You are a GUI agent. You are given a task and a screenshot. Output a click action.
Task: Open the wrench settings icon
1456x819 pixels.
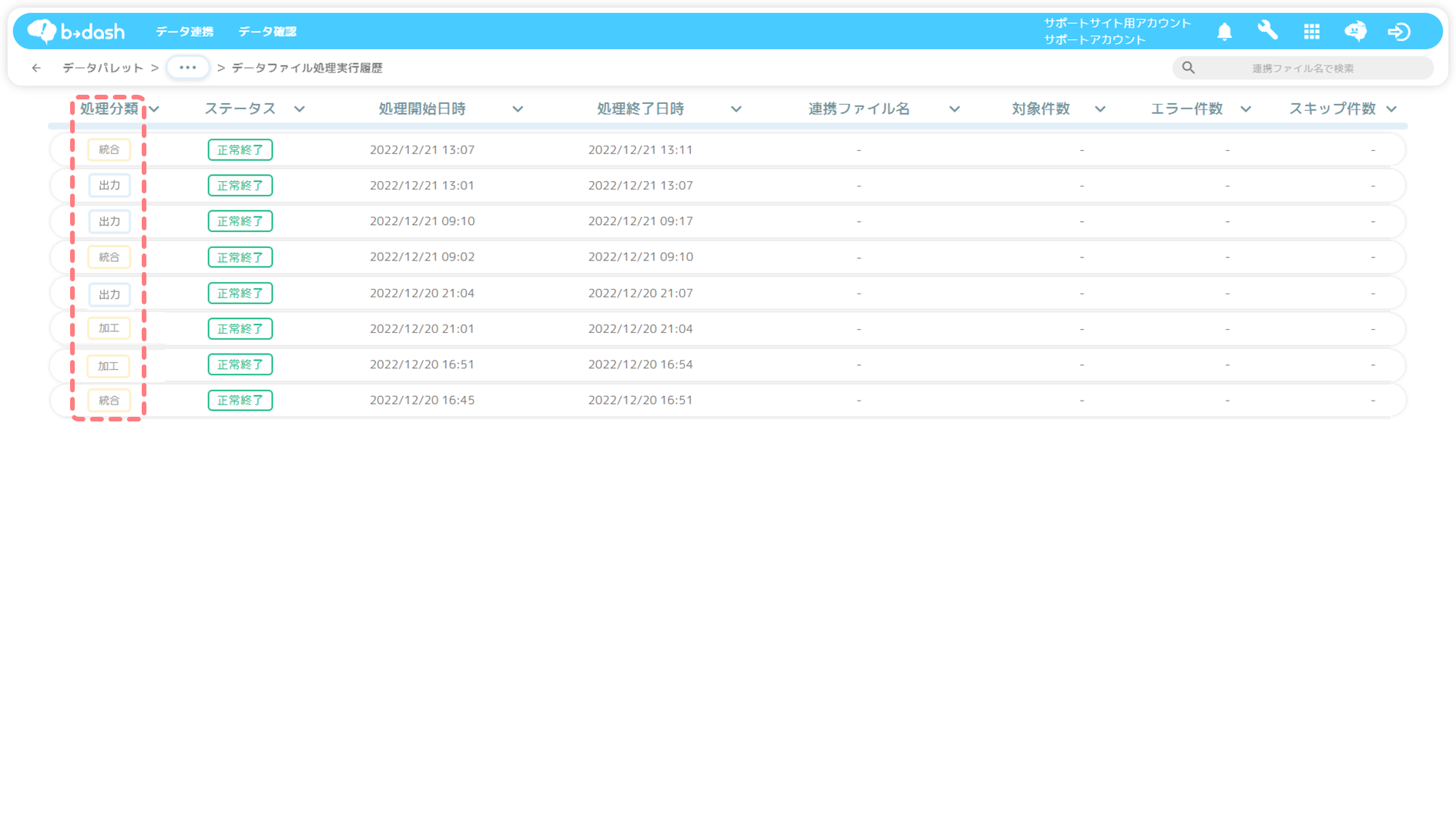click(1267, 31)
